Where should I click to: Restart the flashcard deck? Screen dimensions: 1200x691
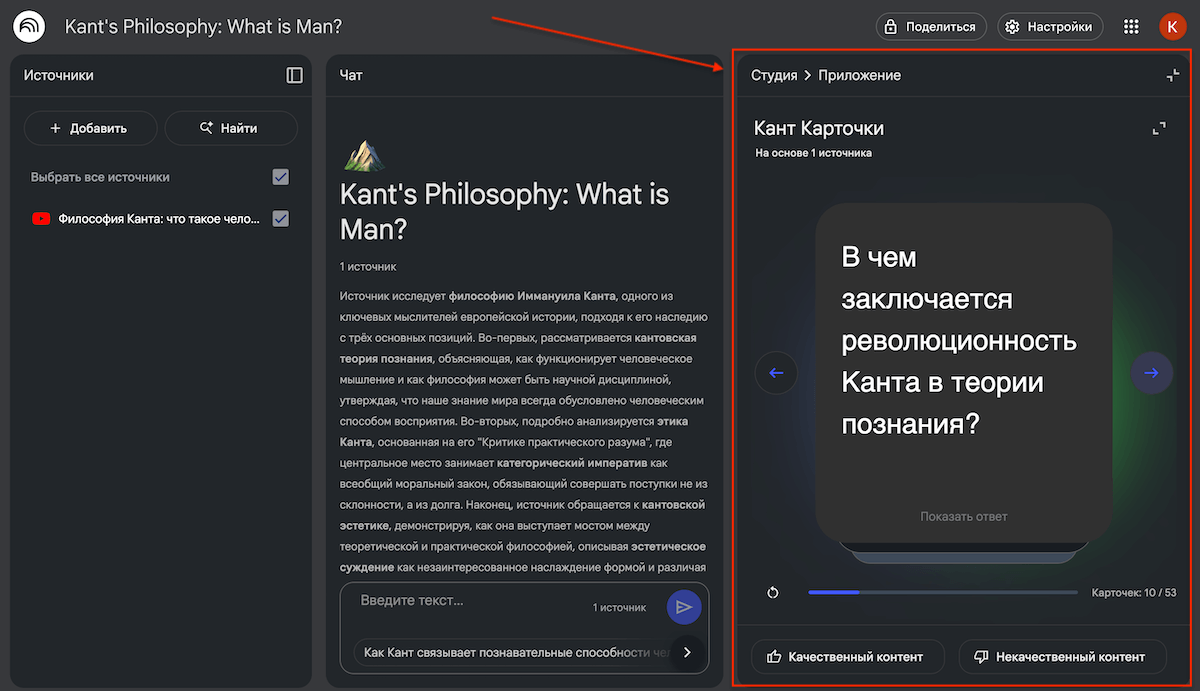click(773, 593)
